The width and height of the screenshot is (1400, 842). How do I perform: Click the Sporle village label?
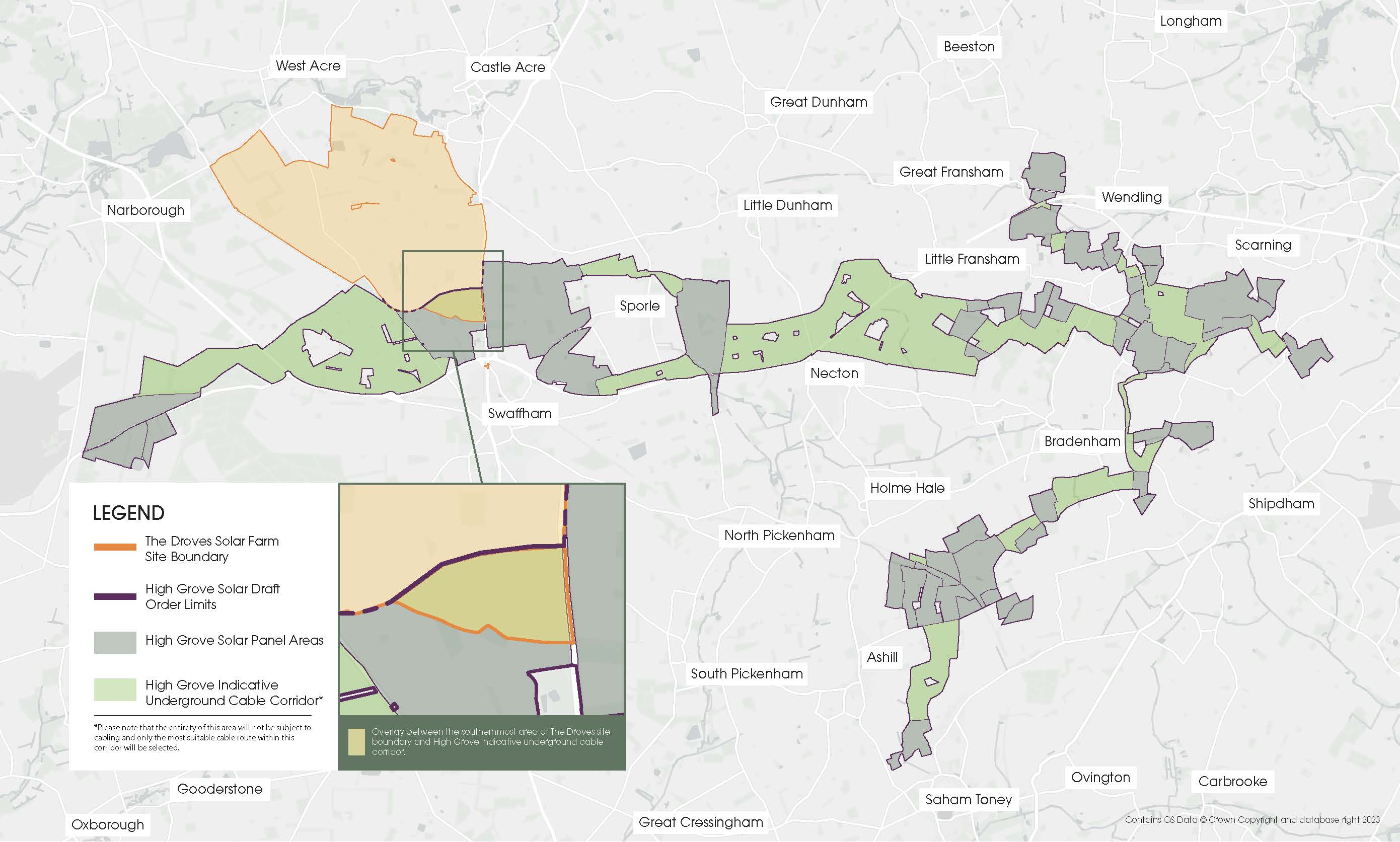639,306
